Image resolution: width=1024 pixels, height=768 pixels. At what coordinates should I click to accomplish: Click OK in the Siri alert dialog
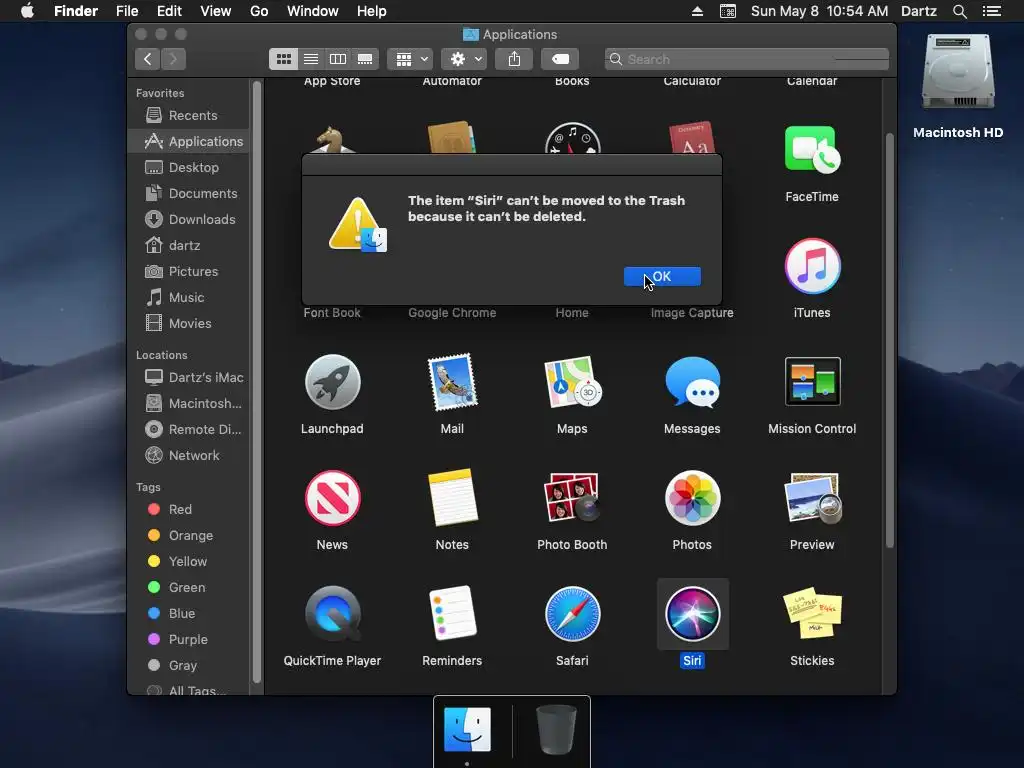coord(662,276)
